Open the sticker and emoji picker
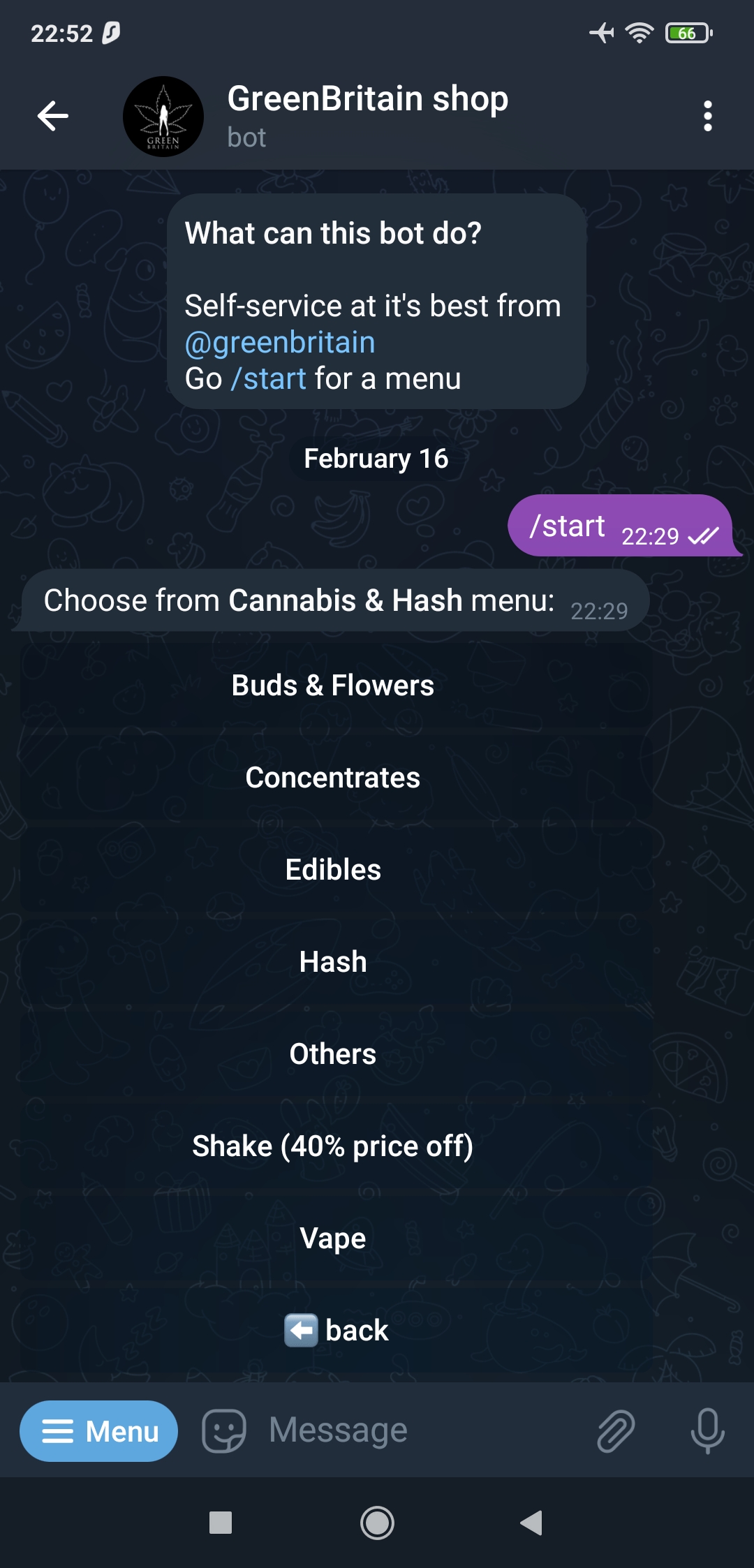754x1568 pixels. pyautogui.click(x=224, y=1431)
